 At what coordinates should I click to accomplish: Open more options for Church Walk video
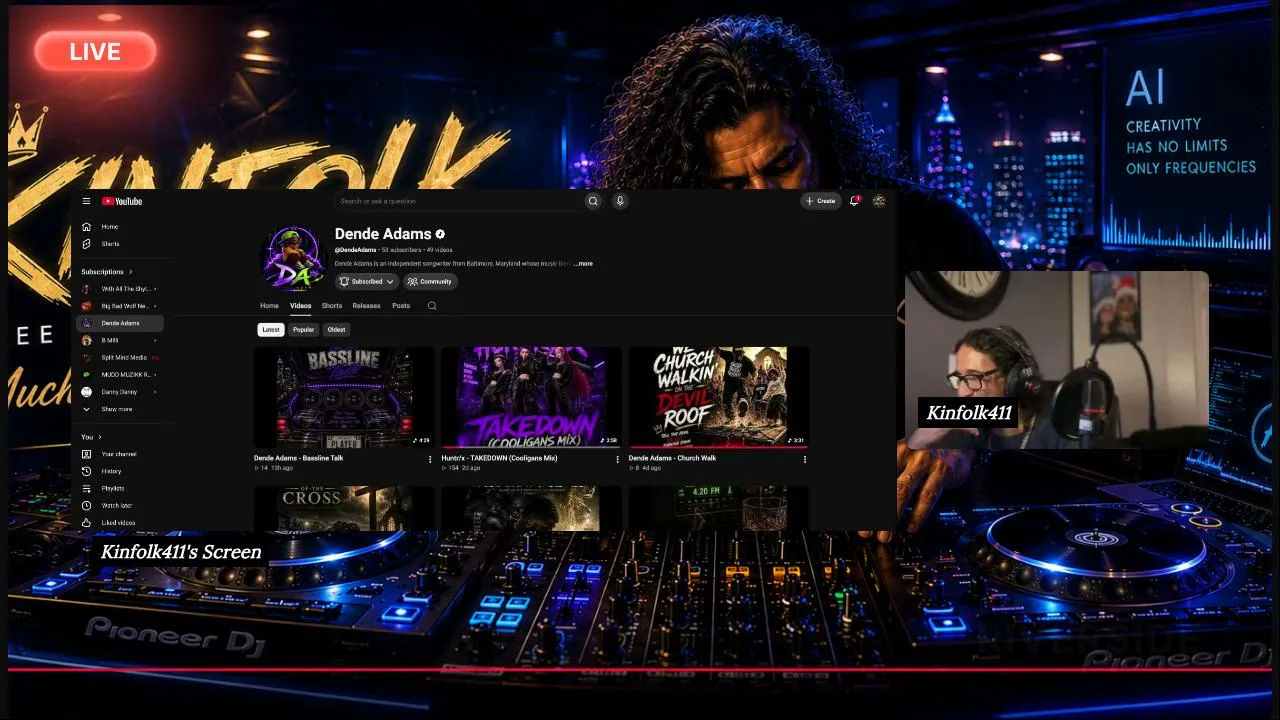pos(805,460)
